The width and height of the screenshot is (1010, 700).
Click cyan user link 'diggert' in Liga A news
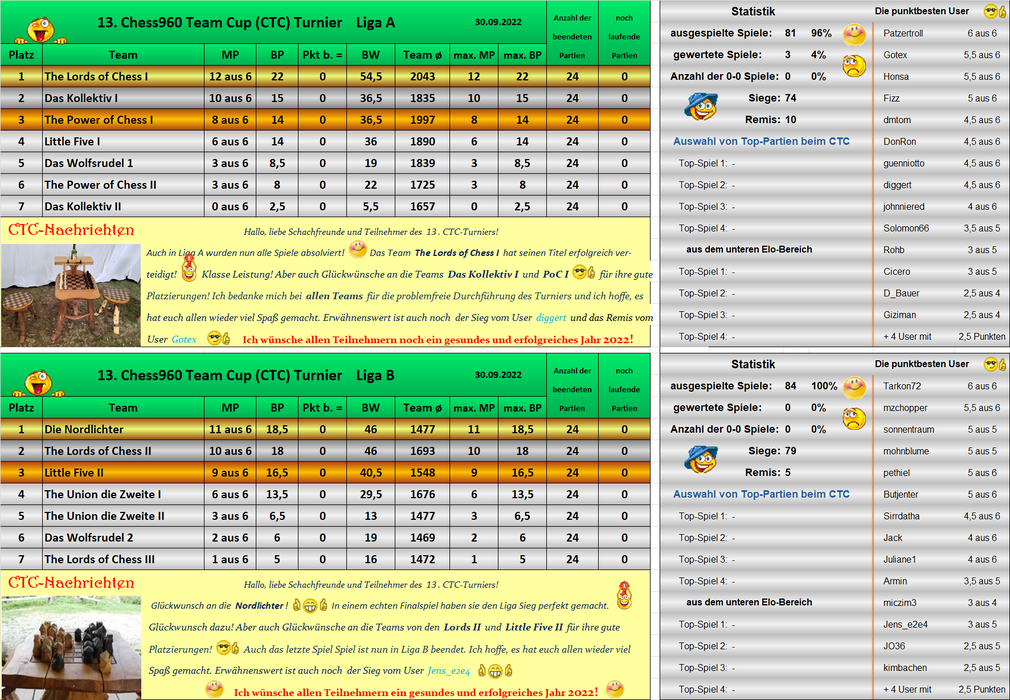pyautogui.click(x=551, y=317)
